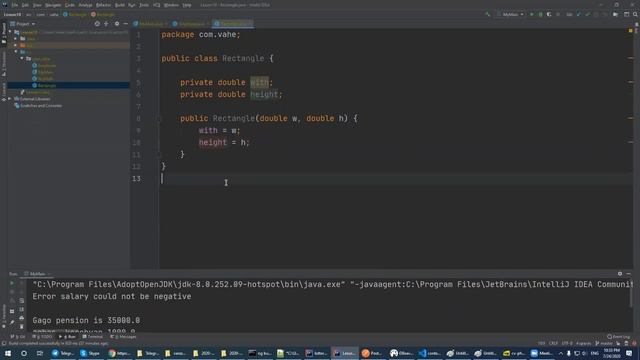Open the Help menu

point(187,5)
